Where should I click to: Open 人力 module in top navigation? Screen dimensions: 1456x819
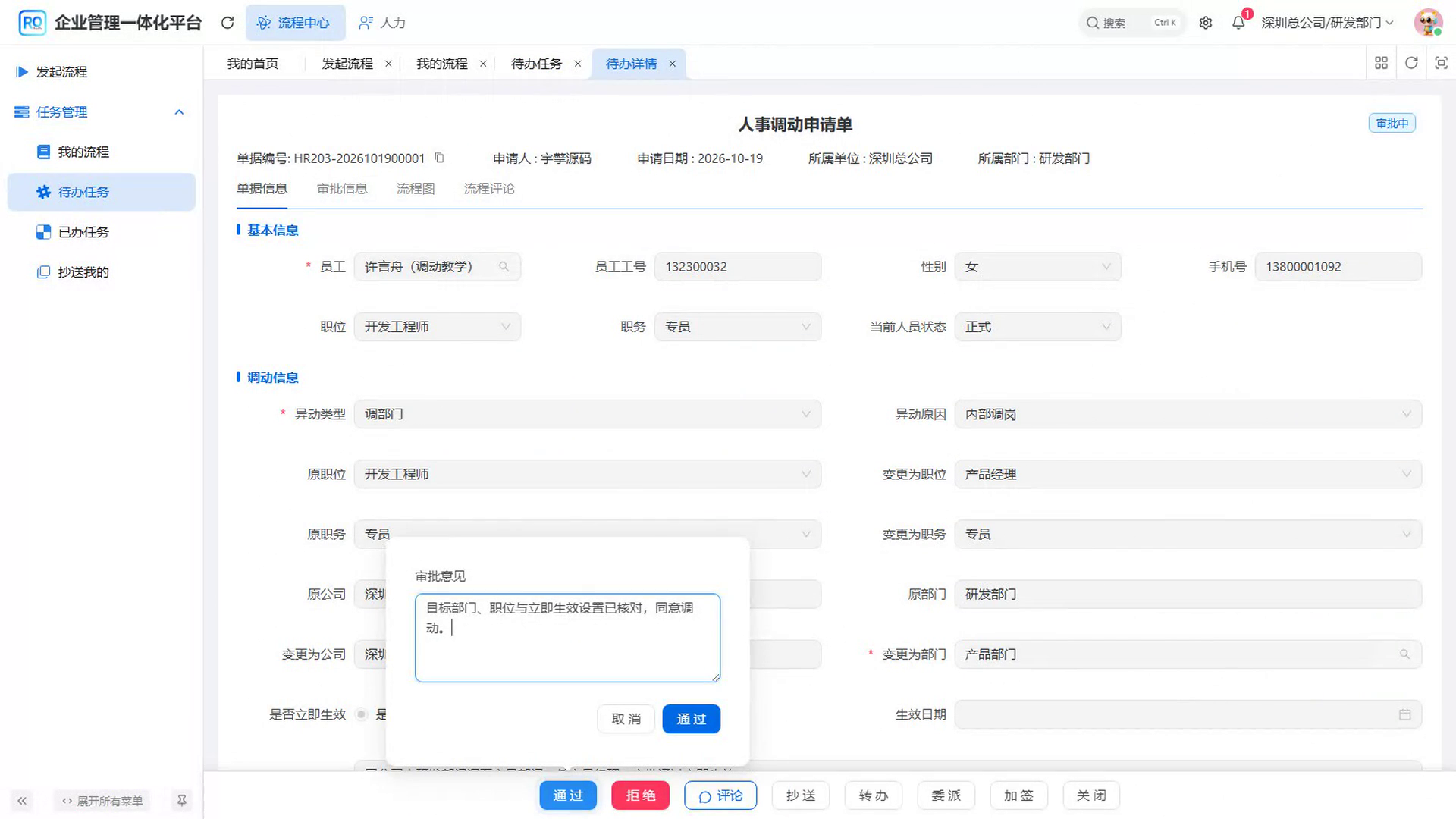point(382,23)
